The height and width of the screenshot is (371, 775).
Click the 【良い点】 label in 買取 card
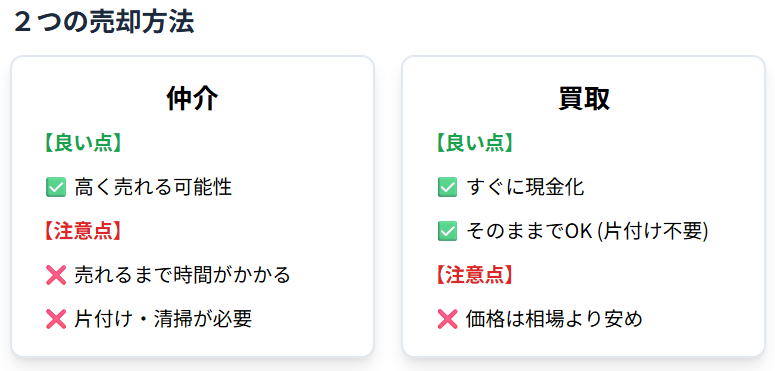coord(474,144)
